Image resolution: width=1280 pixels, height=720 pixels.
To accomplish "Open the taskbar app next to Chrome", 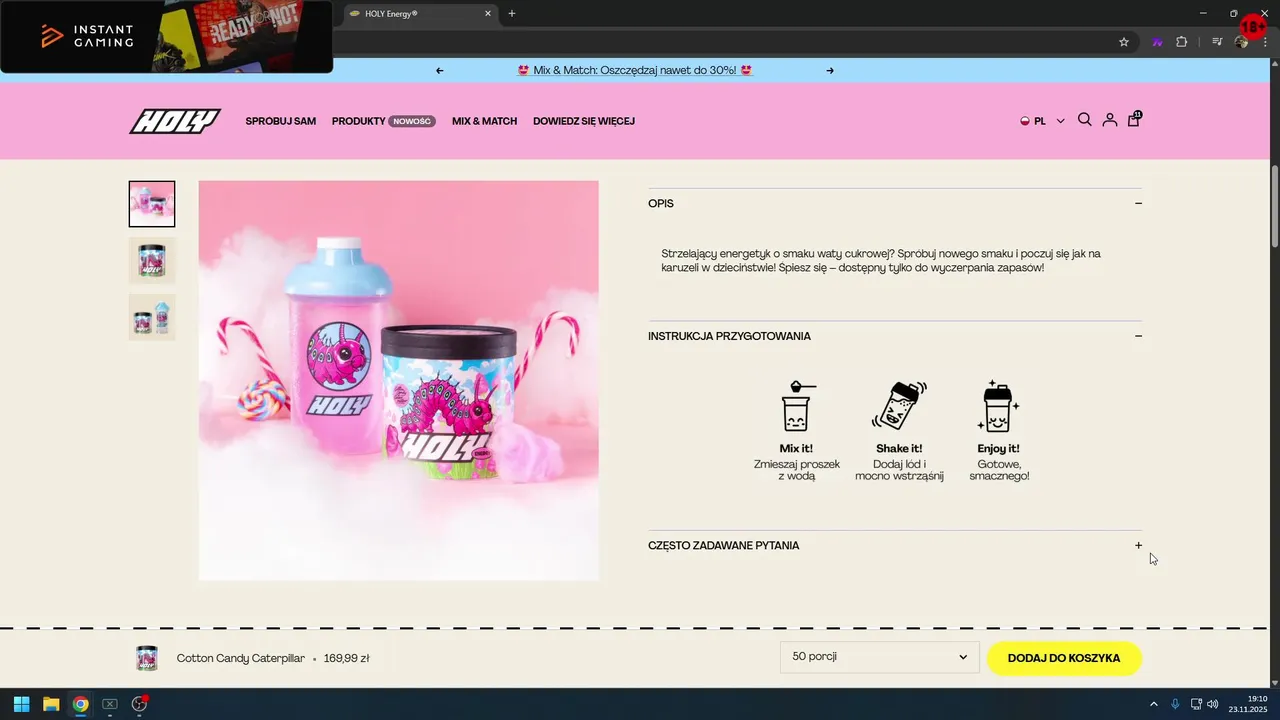I will [110, 704].
